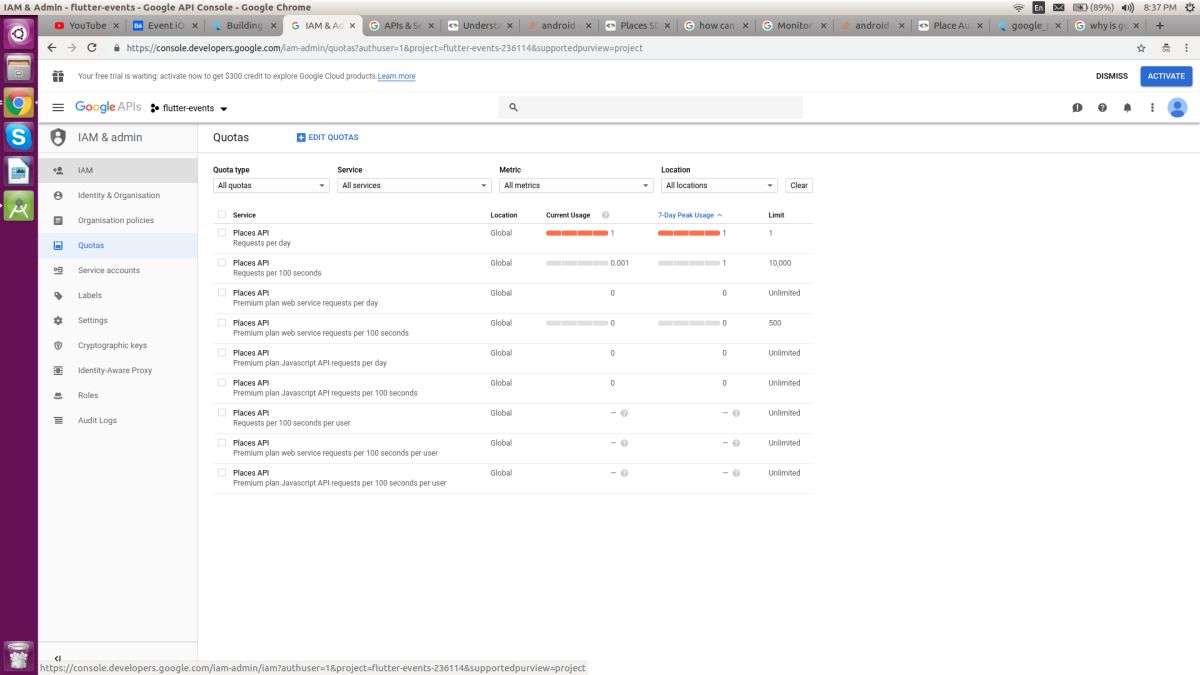Open the IAM people icon in sidebar
Viewport: 1200px width, 675px height.
57,171
